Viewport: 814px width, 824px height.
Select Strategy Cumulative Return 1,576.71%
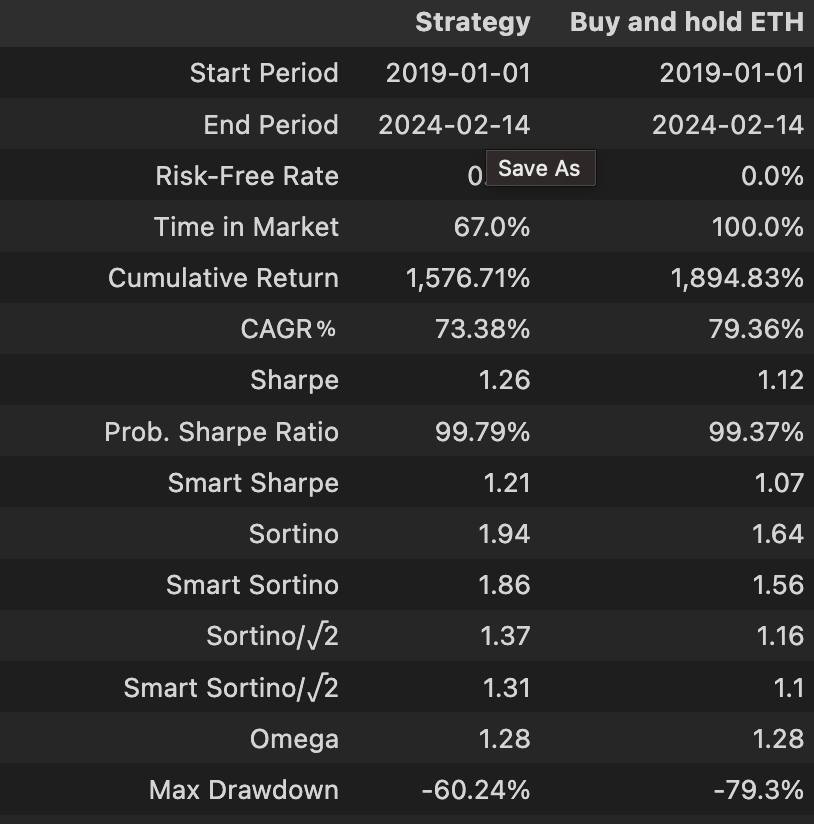468,278
